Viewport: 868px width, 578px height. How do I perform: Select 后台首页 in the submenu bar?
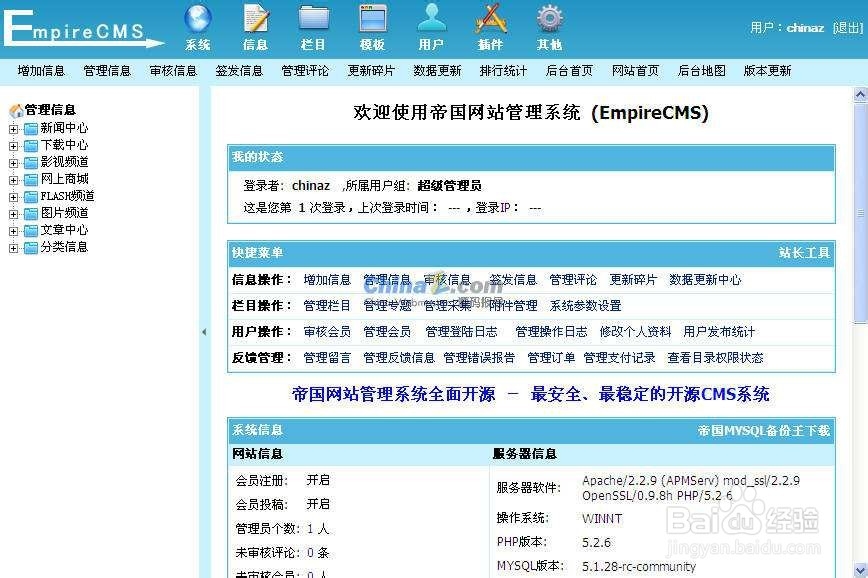pyautogui.click(x=569, y=71)
